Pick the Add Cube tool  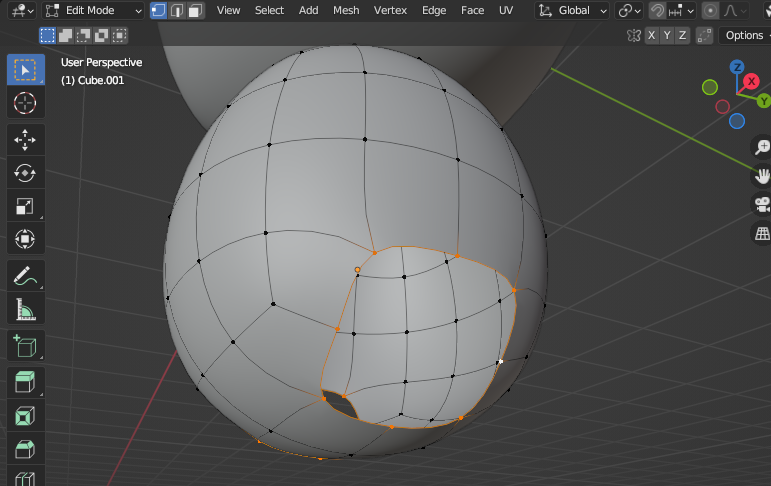point(26,346)
